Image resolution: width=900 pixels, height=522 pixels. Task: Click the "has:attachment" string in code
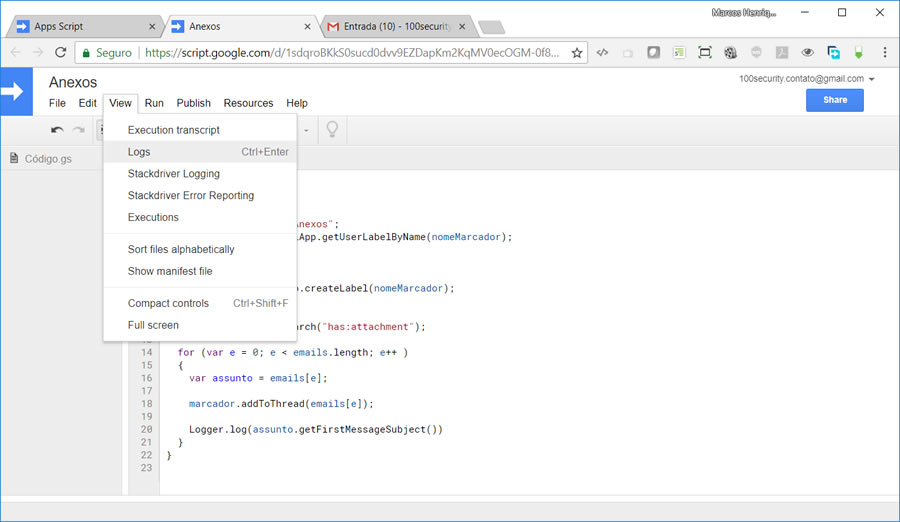click(368, 327)
